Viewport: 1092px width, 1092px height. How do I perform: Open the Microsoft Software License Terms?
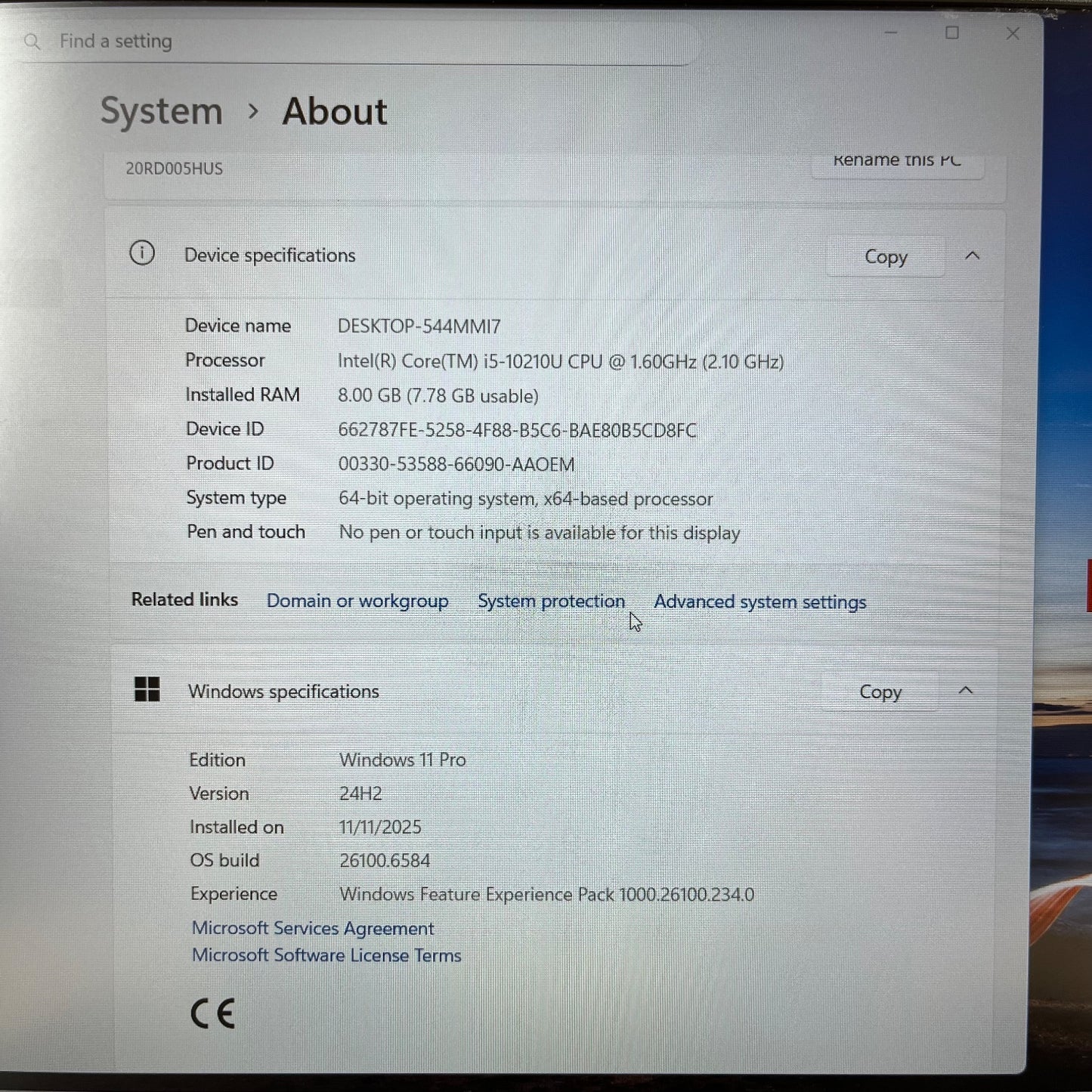click(326, 954)
